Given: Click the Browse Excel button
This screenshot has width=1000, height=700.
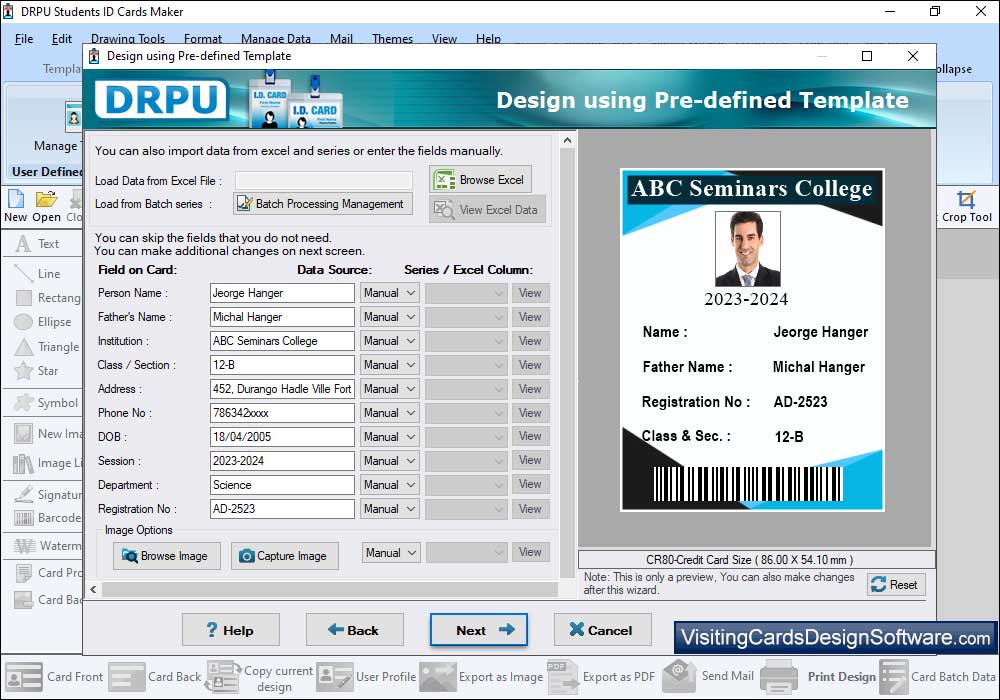Looking at the screenshot, I should [x=480, y=180].
